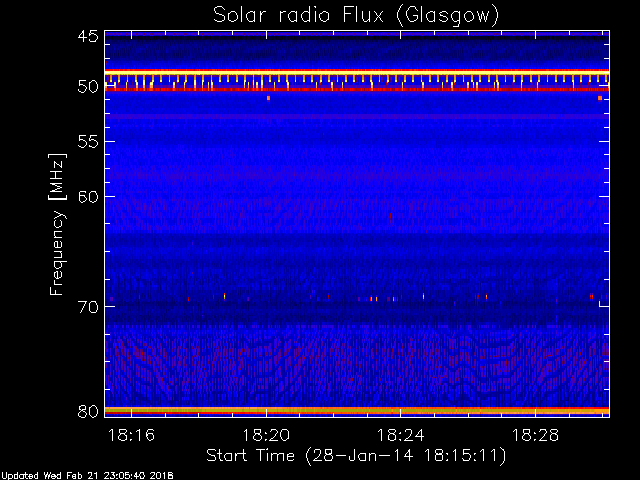
Task: Click the "Start Time (28-Jan-14 18:15:11)" label
Action: (356, 456)
